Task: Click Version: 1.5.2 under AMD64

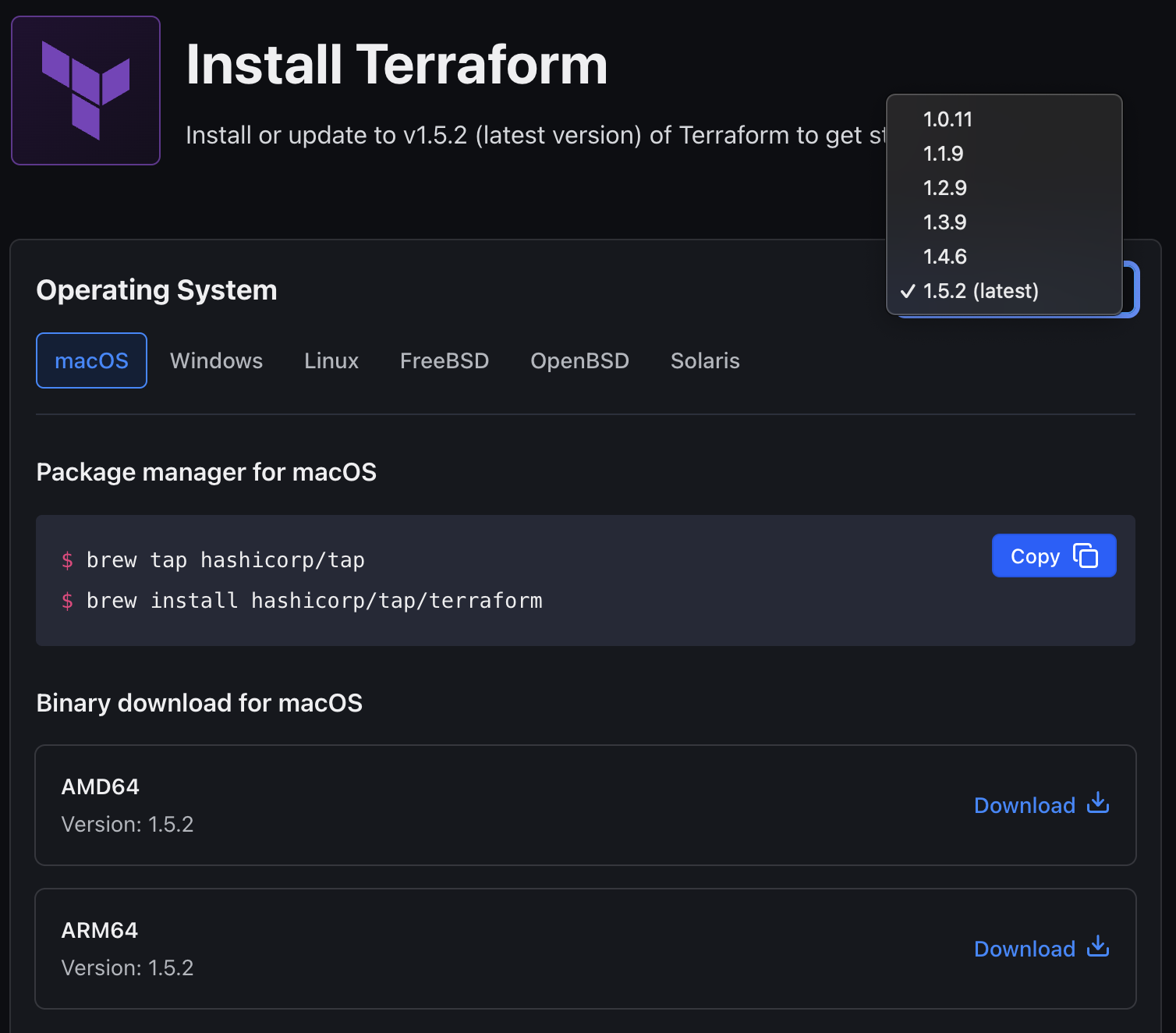Action: tap(127, 824)
